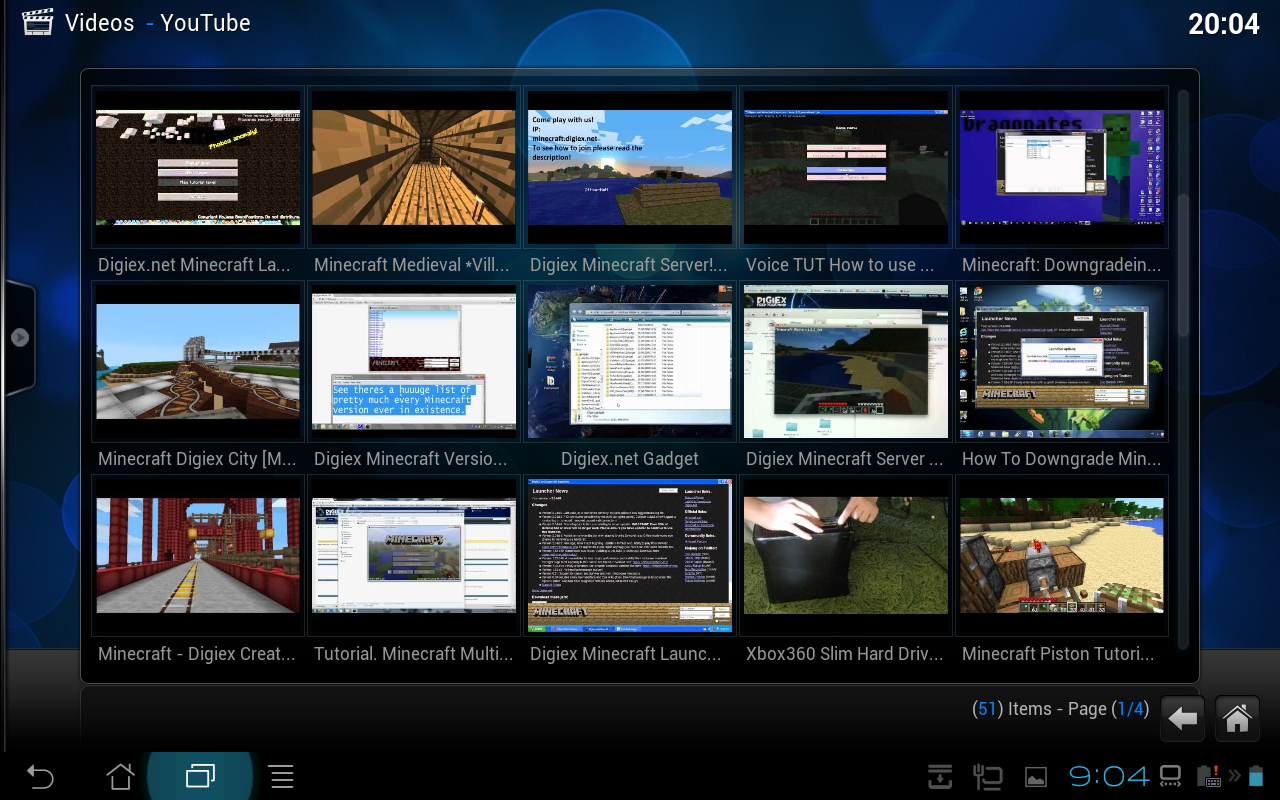
Task: Open Digiex Minecraft Launc... thumbnail
Action: [x=630, y=555]
